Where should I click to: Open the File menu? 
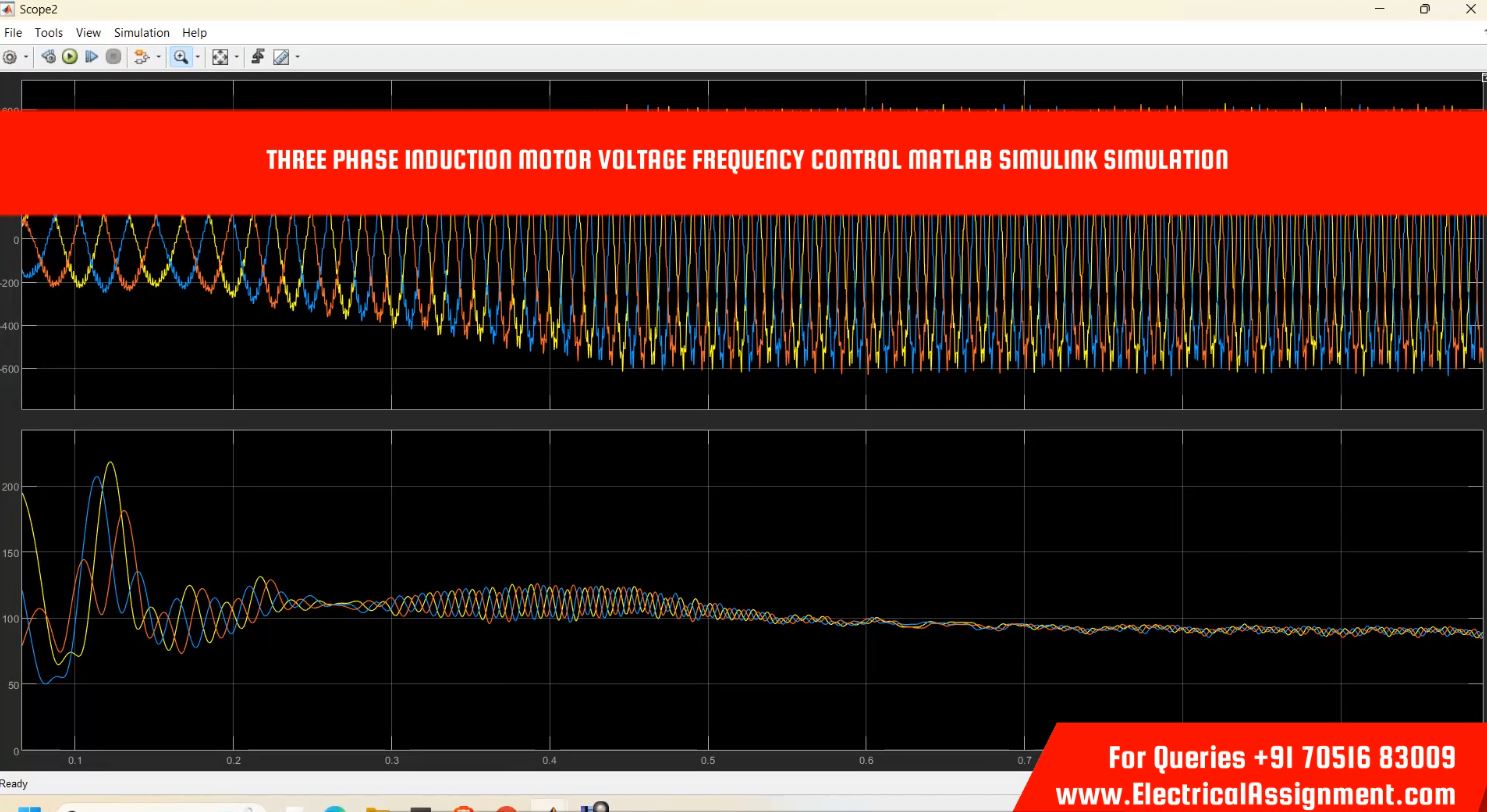(13, 33)
